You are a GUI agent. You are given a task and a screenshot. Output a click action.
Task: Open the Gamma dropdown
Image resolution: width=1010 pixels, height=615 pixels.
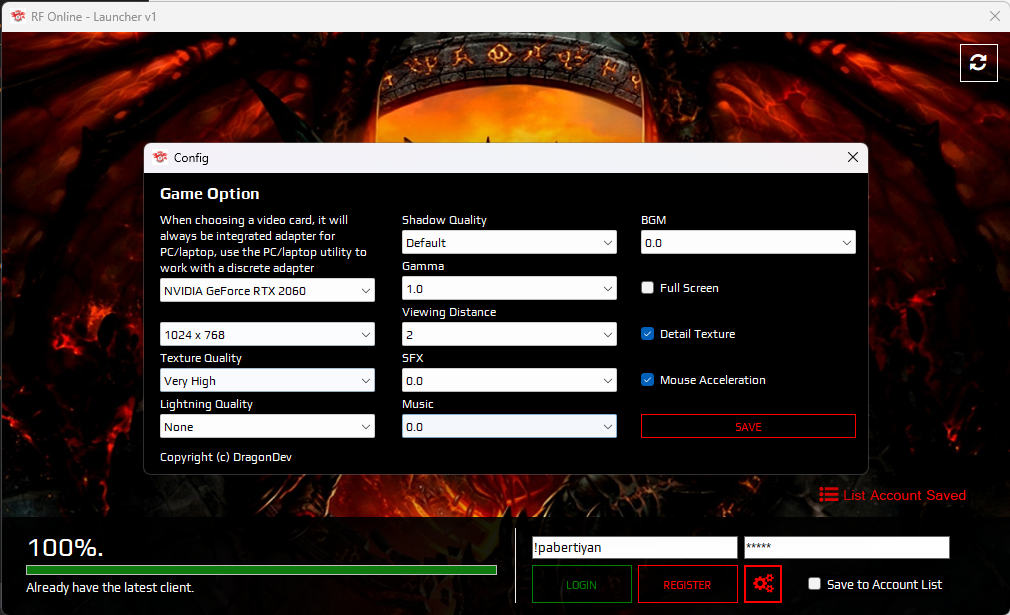click(x=509, y=289)
